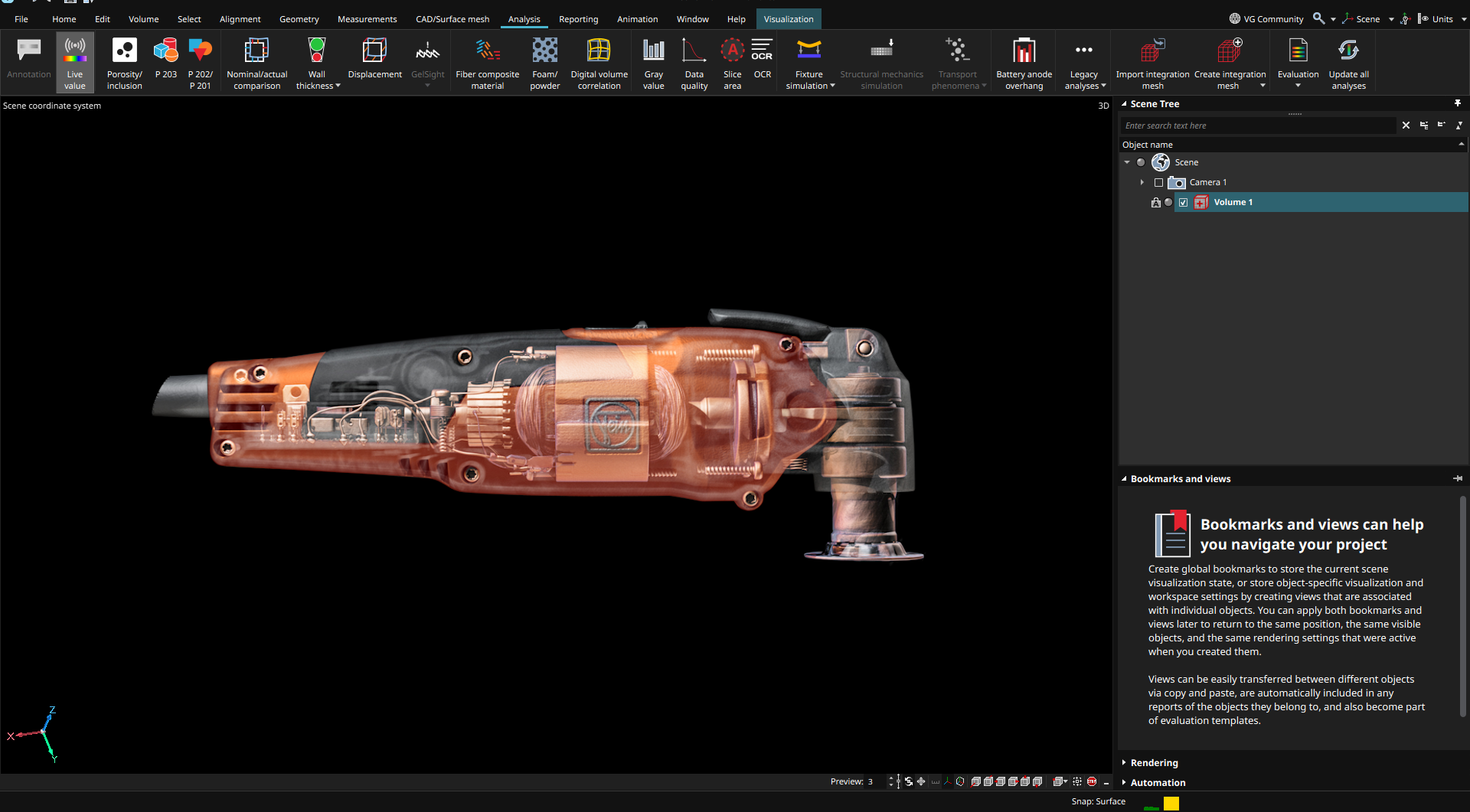1470x812 pixels.
Task: Click the VG Community button
Action: pos(1266,18)
